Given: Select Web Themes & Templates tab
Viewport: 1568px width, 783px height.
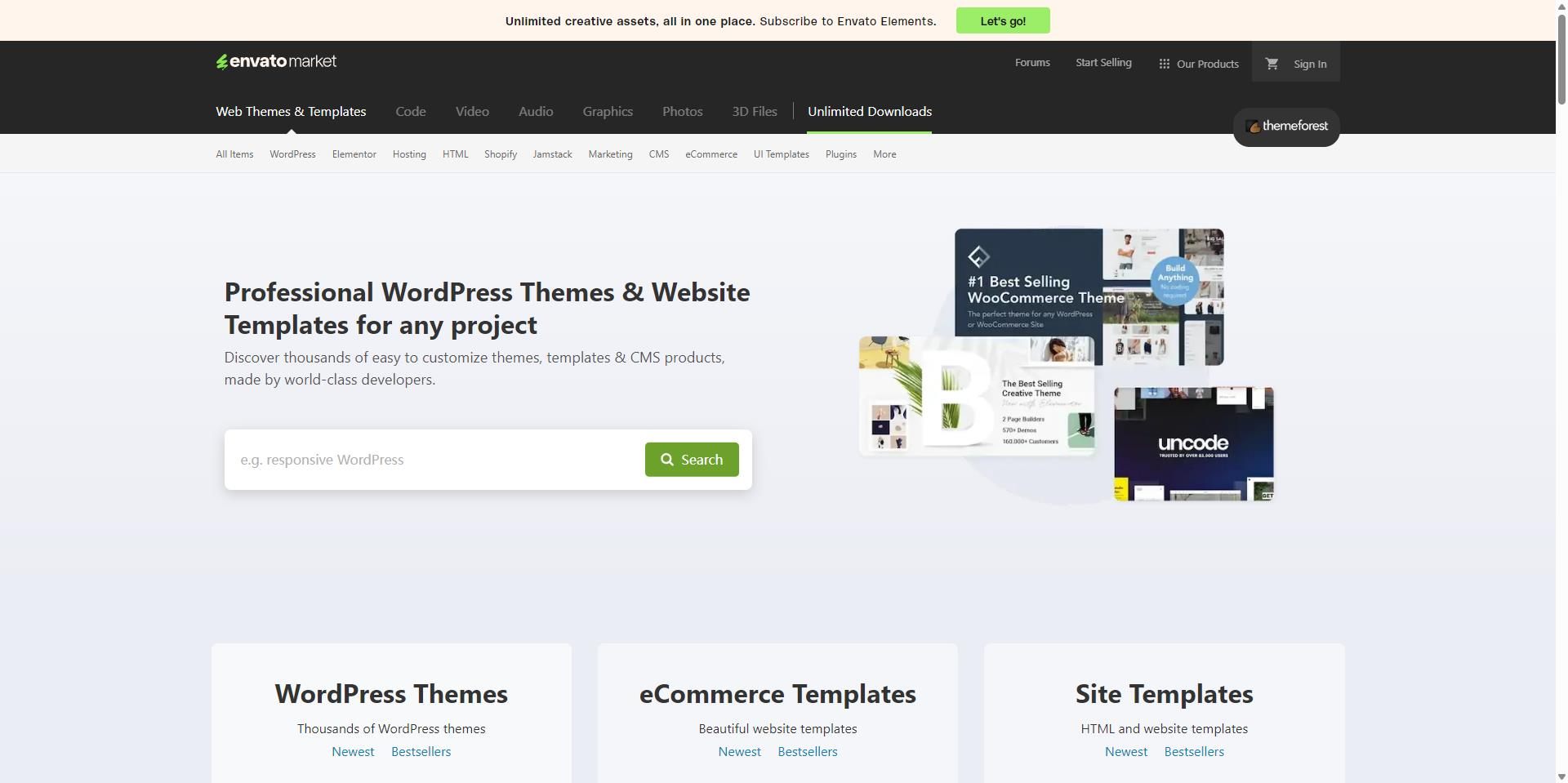Looking at the screenshot, I should pyautogui.click(x=291, y=112).
